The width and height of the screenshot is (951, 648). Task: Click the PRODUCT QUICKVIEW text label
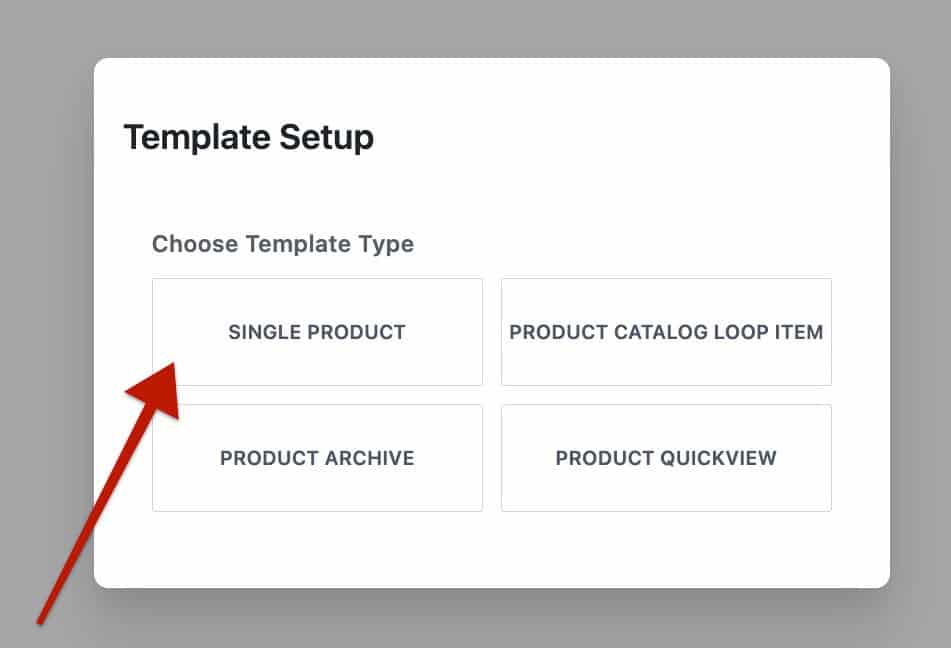click(x=666, y=457)
